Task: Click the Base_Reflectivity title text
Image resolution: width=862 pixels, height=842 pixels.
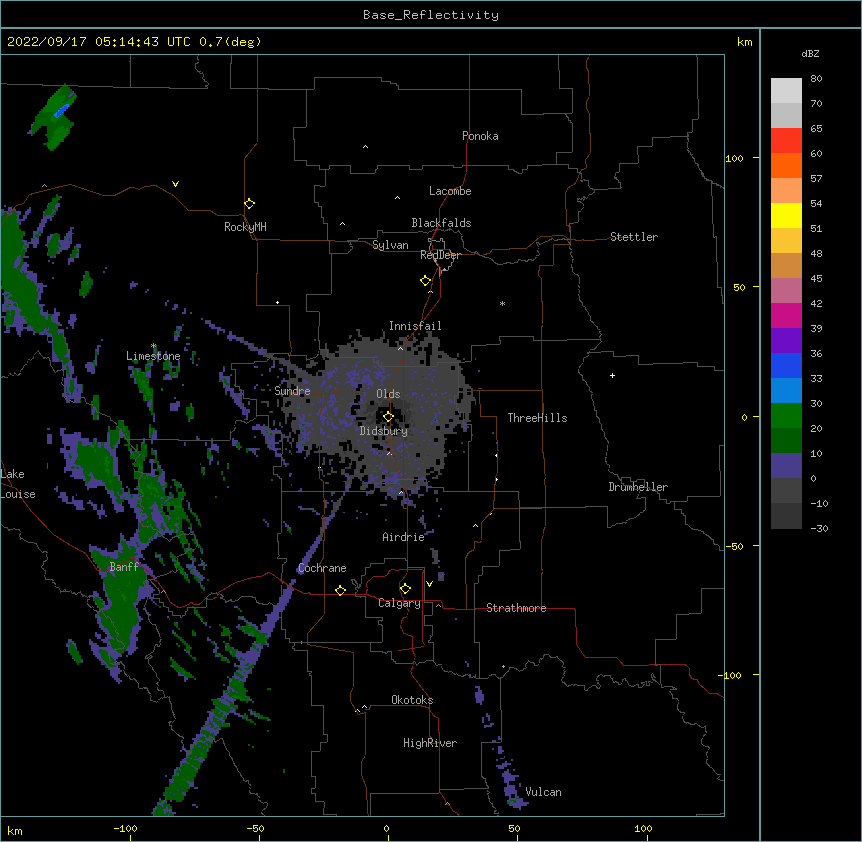Action: (431, 15)
